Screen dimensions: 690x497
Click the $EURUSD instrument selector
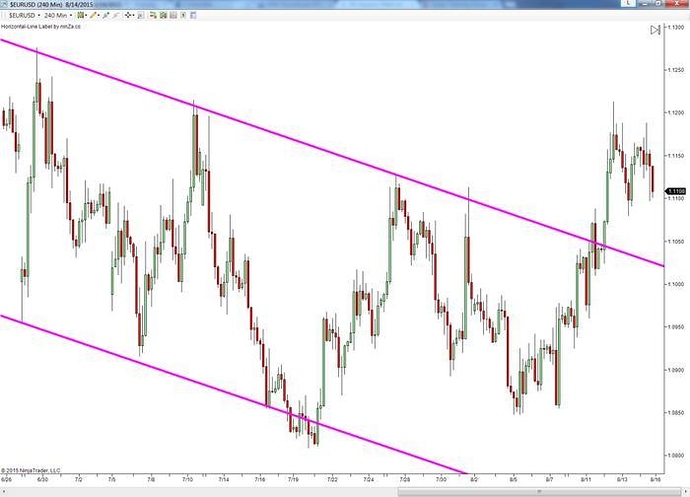[22, 15]
